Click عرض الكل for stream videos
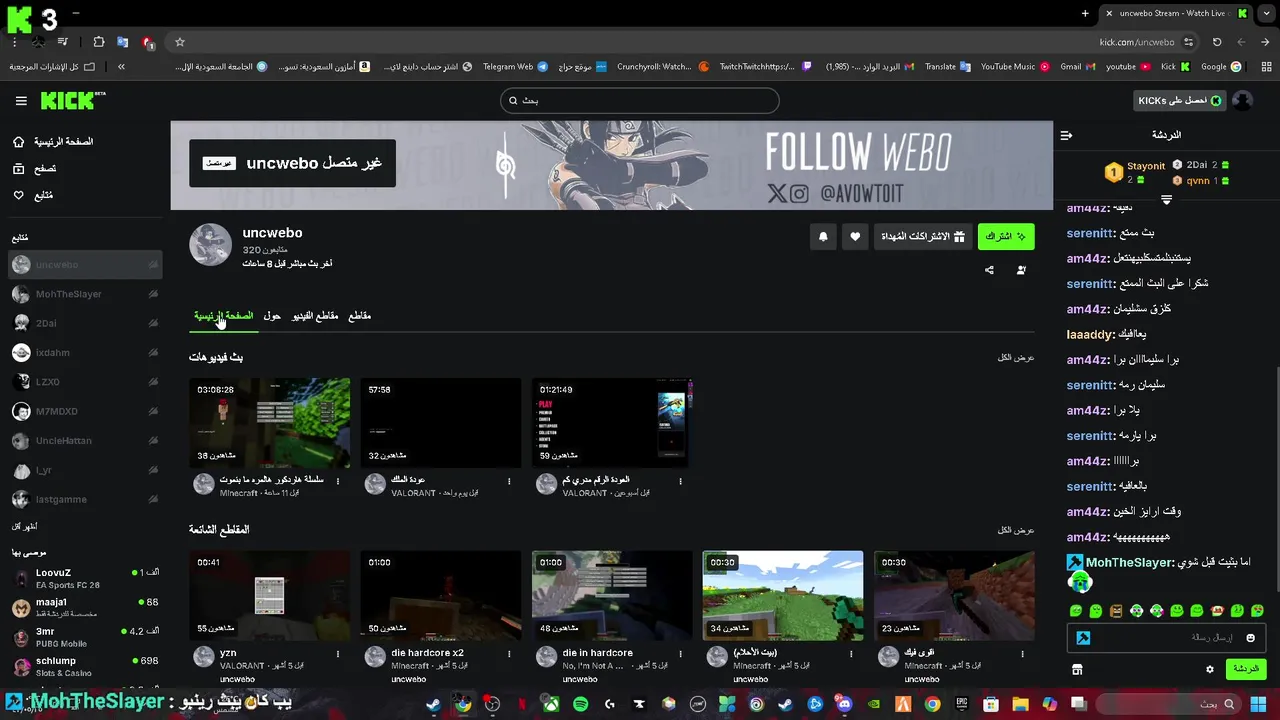 [1016, 357]
